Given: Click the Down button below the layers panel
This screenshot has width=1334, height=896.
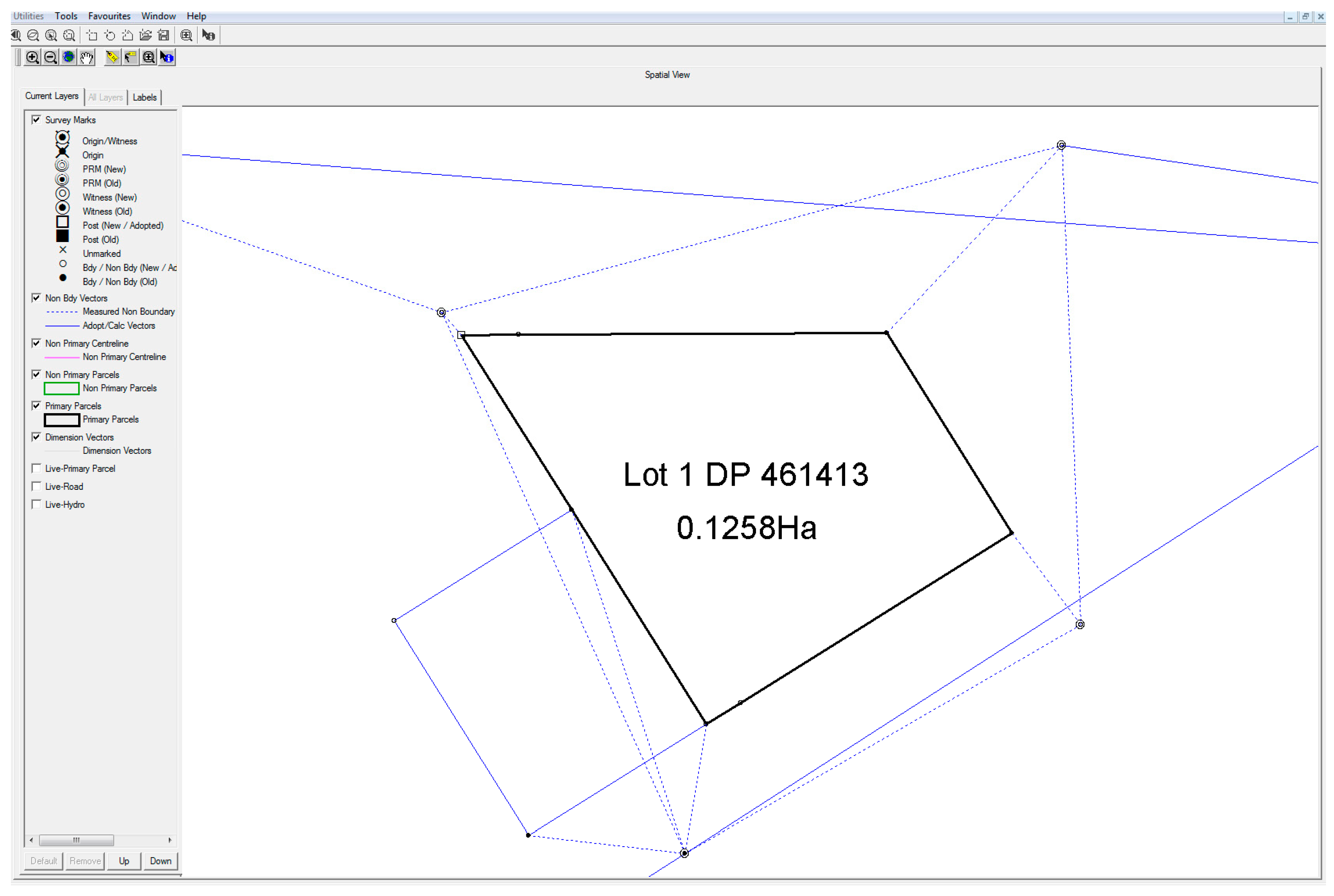Looking at the screenshot, I should click(161, 860).
